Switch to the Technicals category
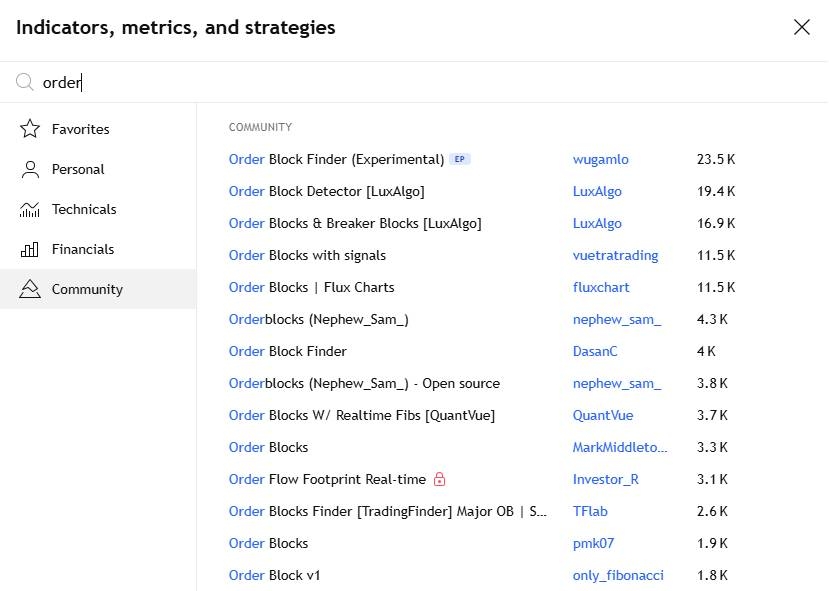Screen dimensions: 829x591 [84, 209]
